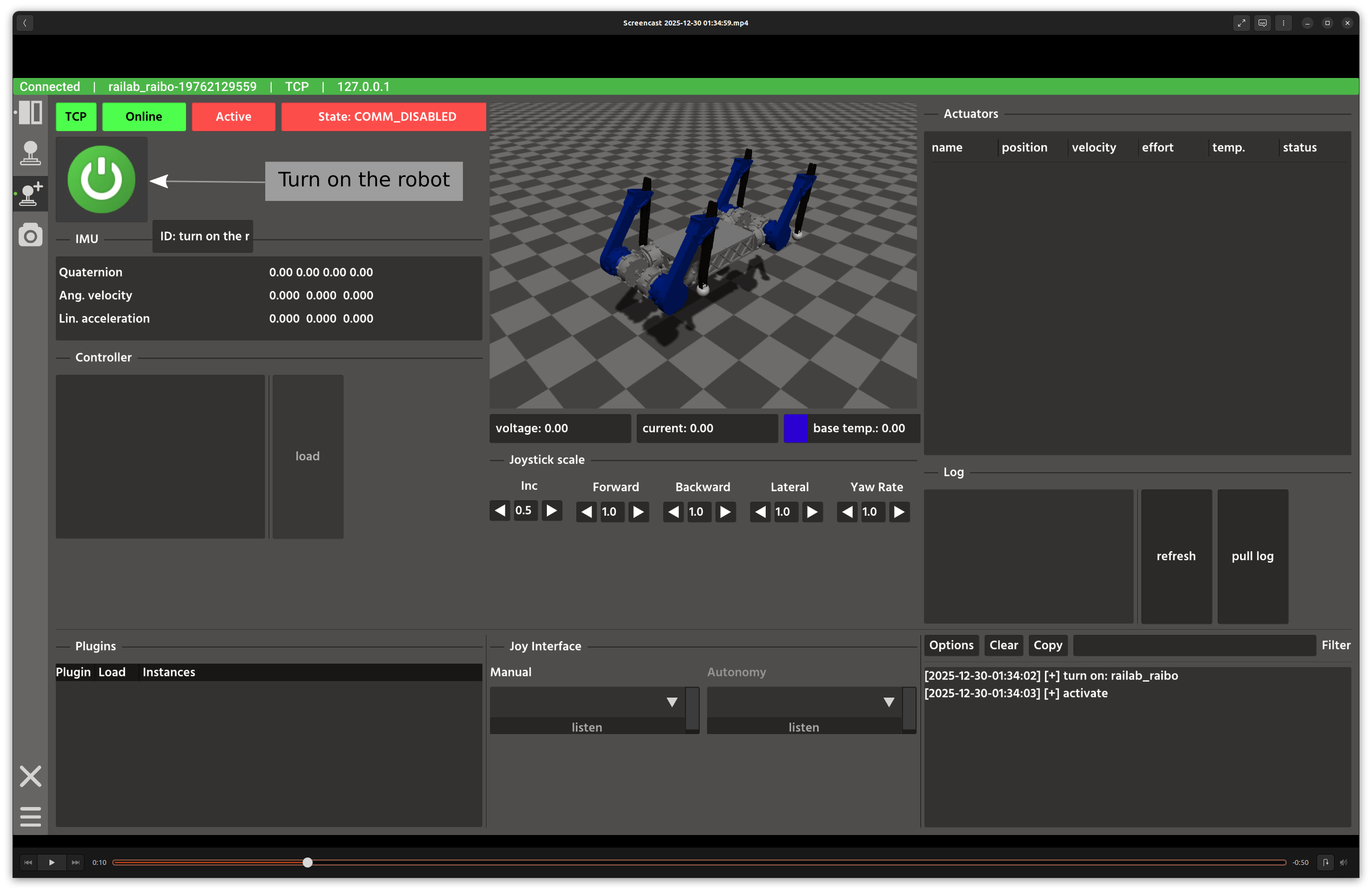Toggle the TCP connection button

pos(75,116)
